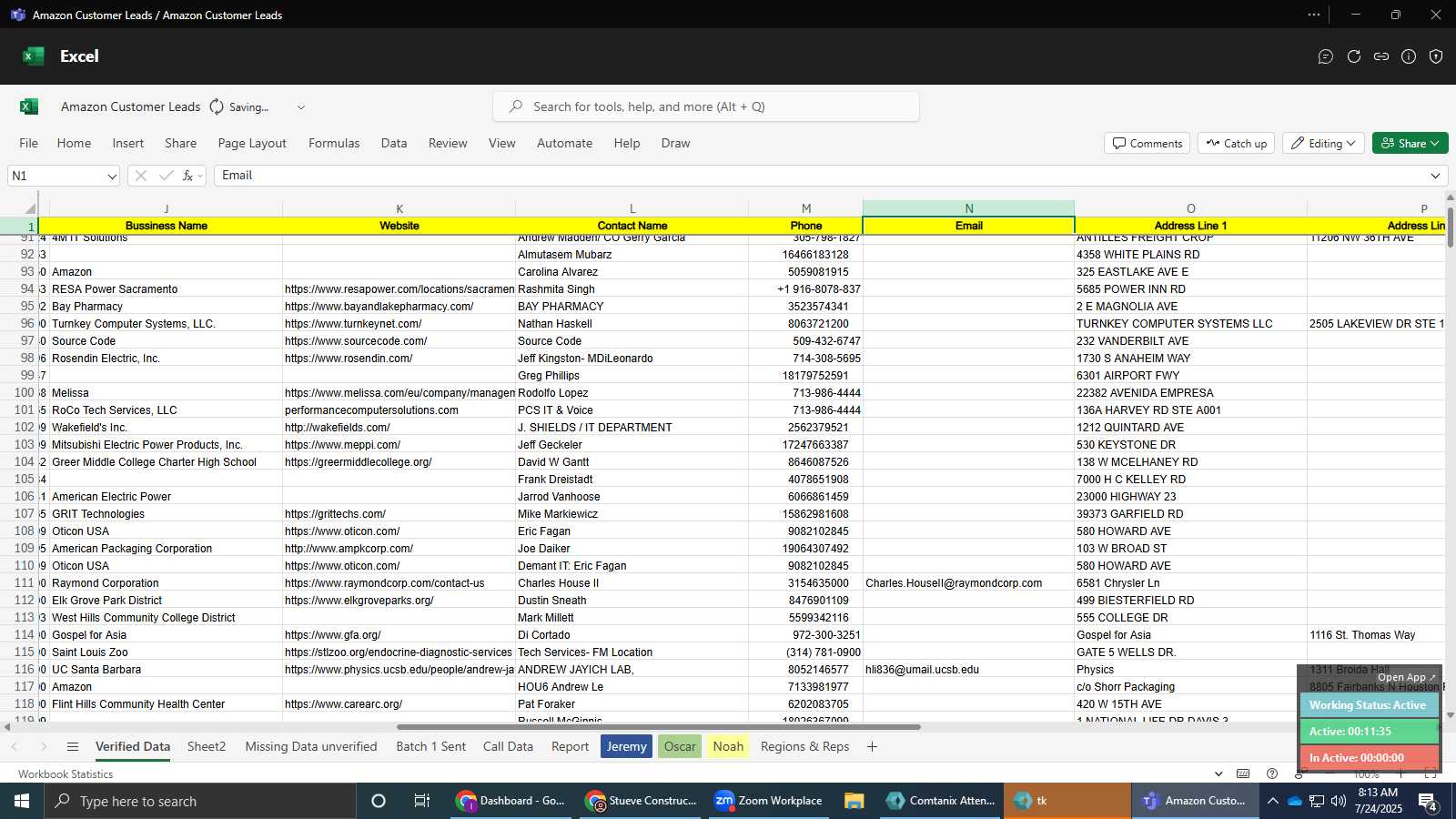This screenshot has height=819, width=1456.
Task: Click Open App on tracker overlay
Action: pyautogui.click(x=1406, y=677)
